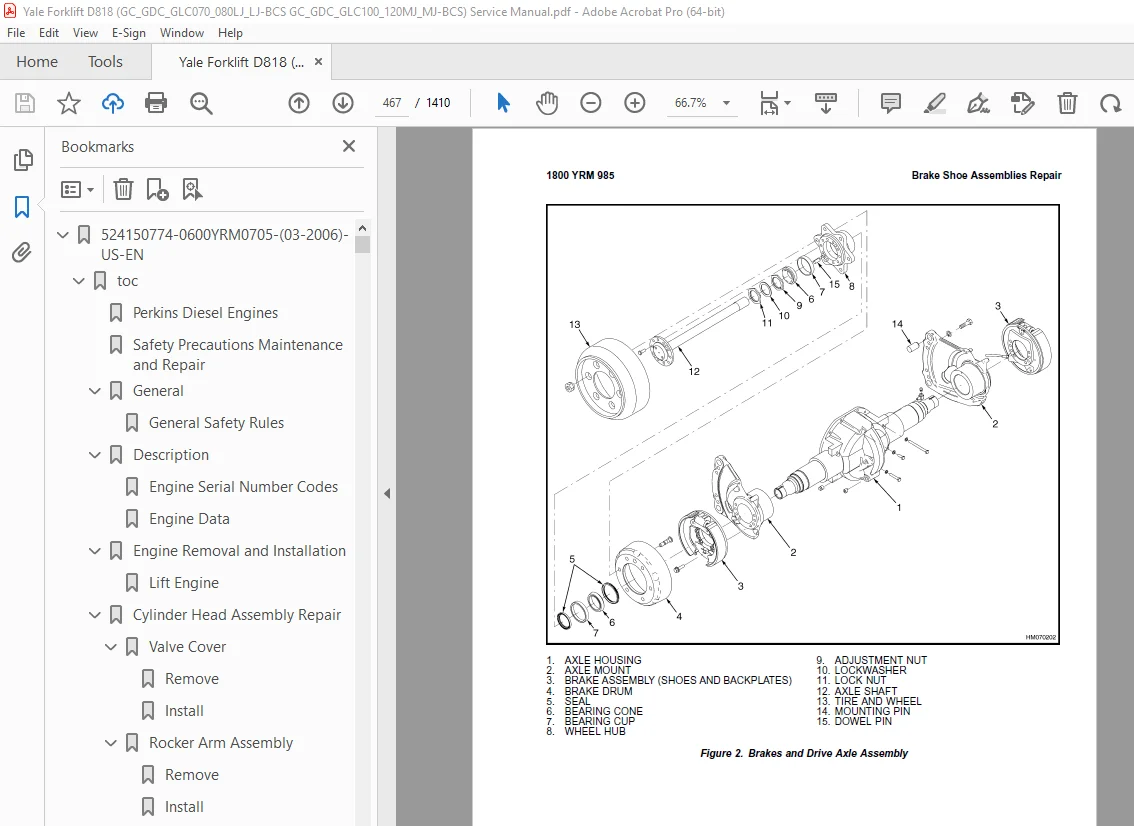
Task: Click the Save file icon
Action: click(25, 103)
